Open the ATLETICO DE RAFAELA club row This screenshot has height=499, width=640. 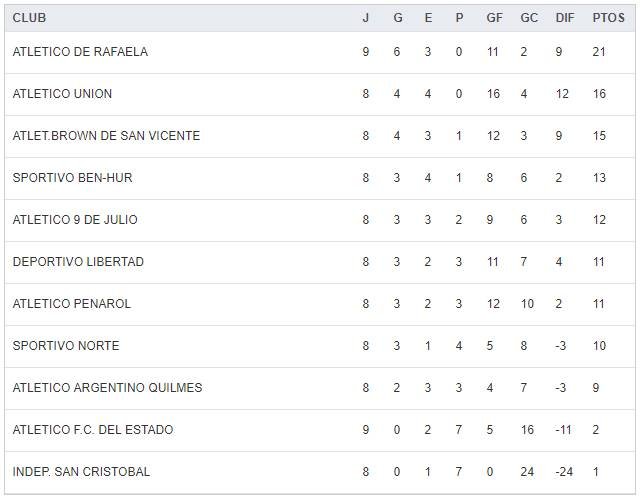80,52
